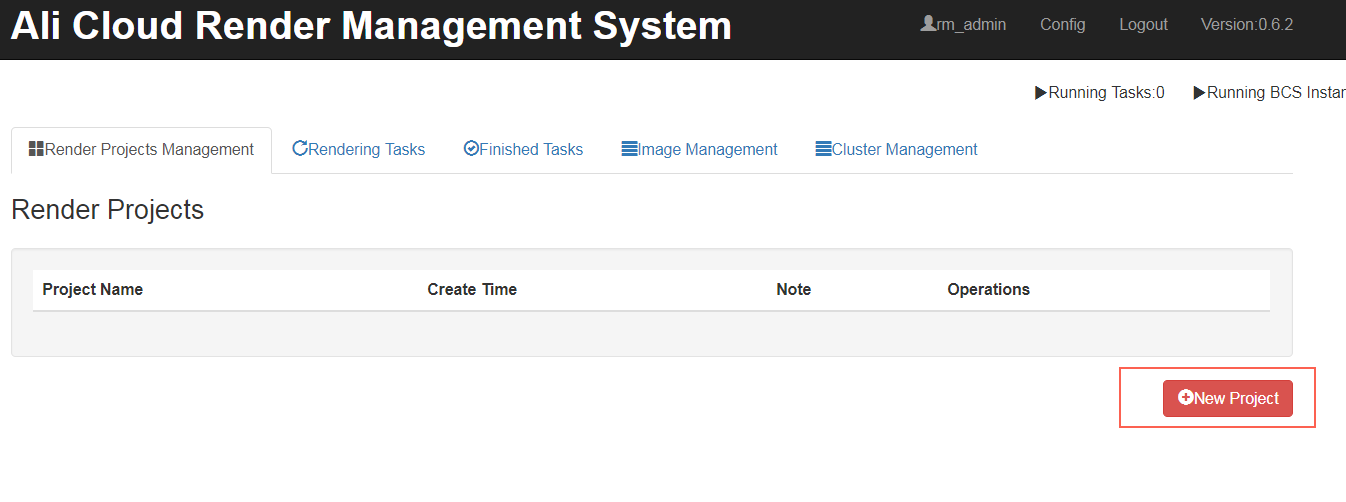The height and width of the screenshot is (502, 1346).
Task: Click the checkmark icon on Finished Tasks
Action: (471, 149)
